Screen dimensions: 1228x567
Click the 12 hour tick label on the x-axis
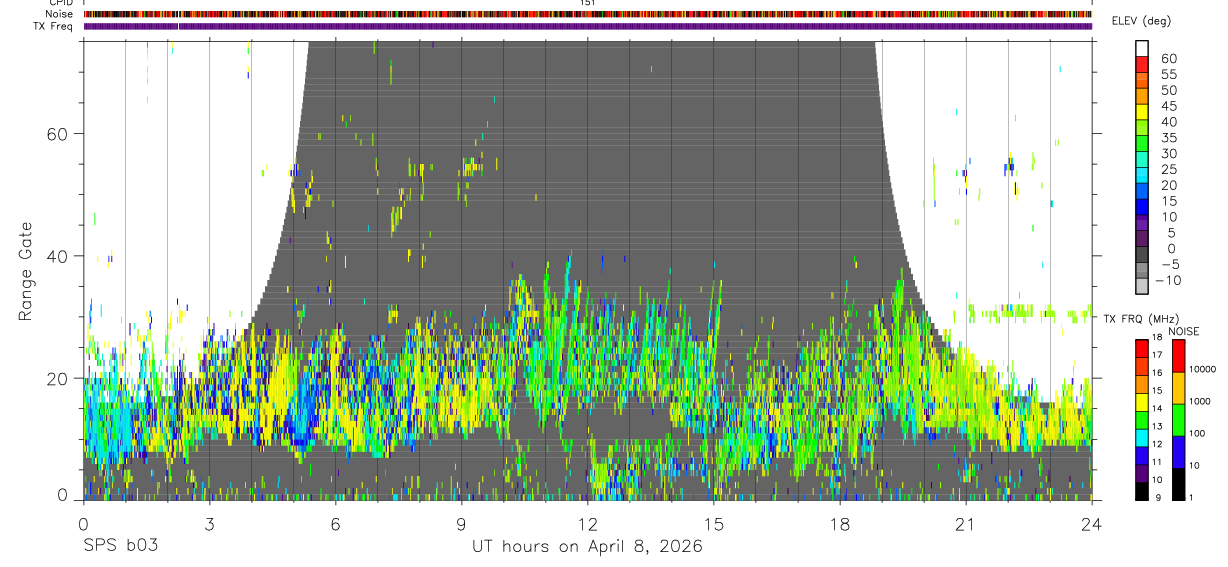tap(587, 522)
